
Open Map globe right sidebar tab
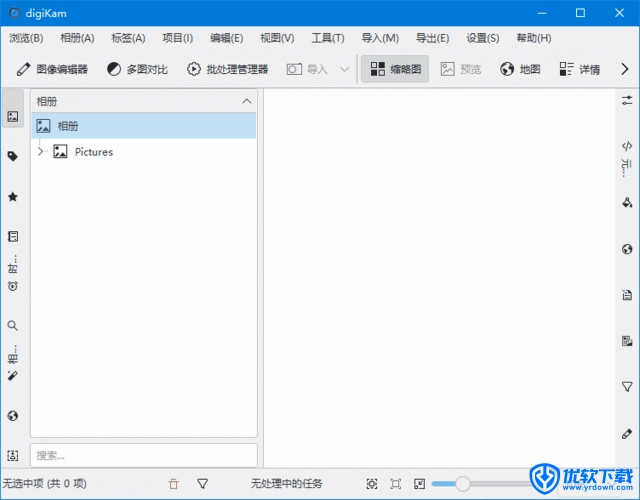point(627,249)
